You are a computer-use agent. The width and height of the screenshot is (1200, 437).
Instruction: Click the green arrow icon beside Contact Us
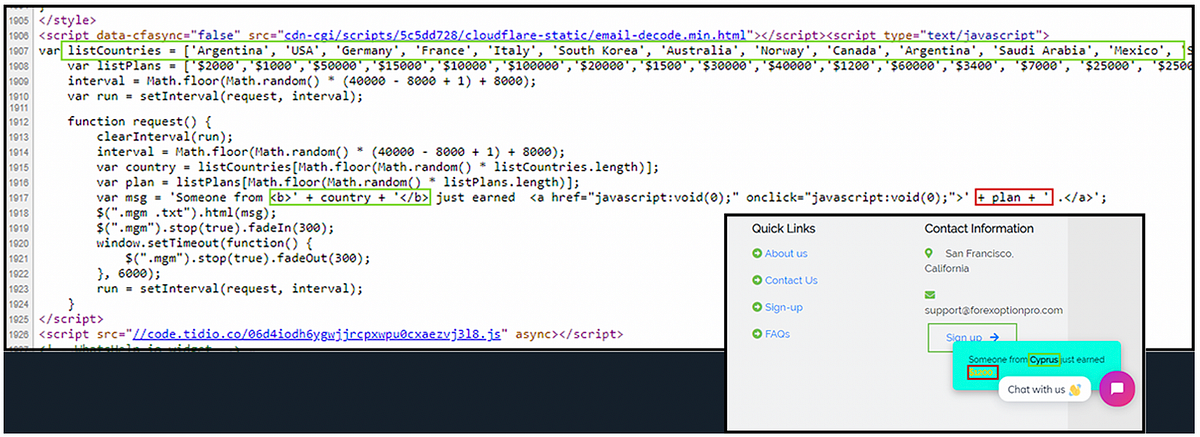pos(757,281)
